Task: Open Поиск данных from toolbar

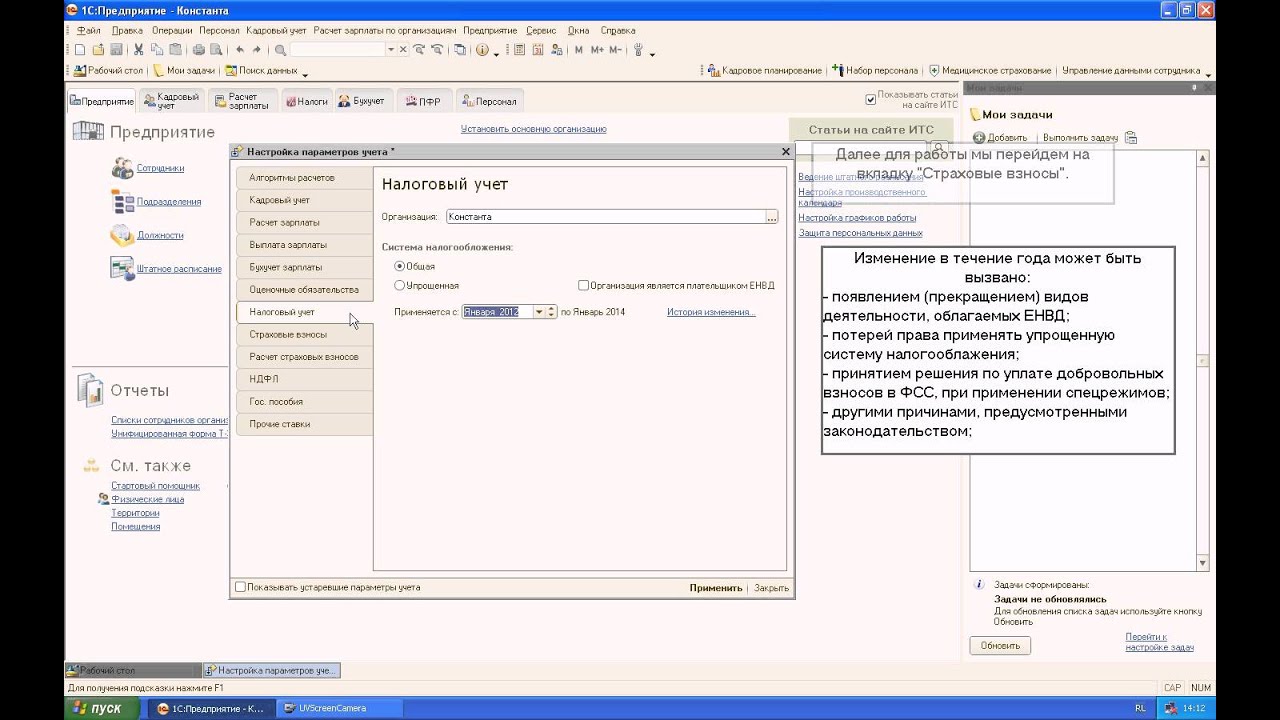Action: [x=261, y=71]
